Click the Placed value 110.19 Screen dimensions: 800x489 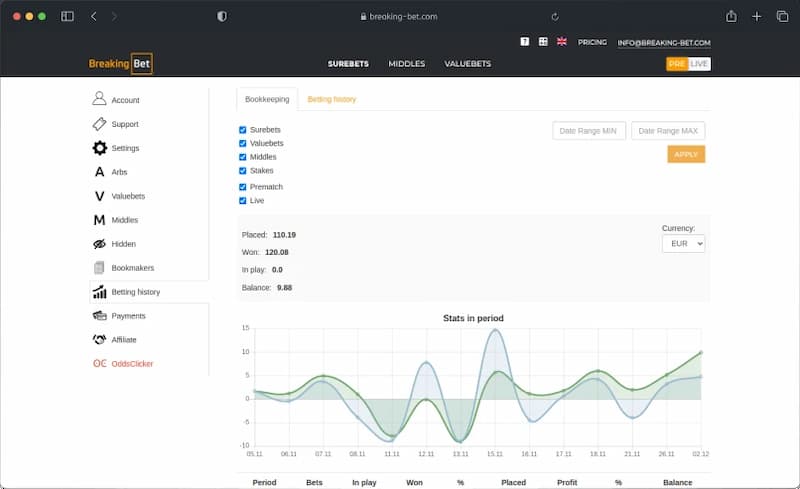pyautogui.click(x=284, y=235)
